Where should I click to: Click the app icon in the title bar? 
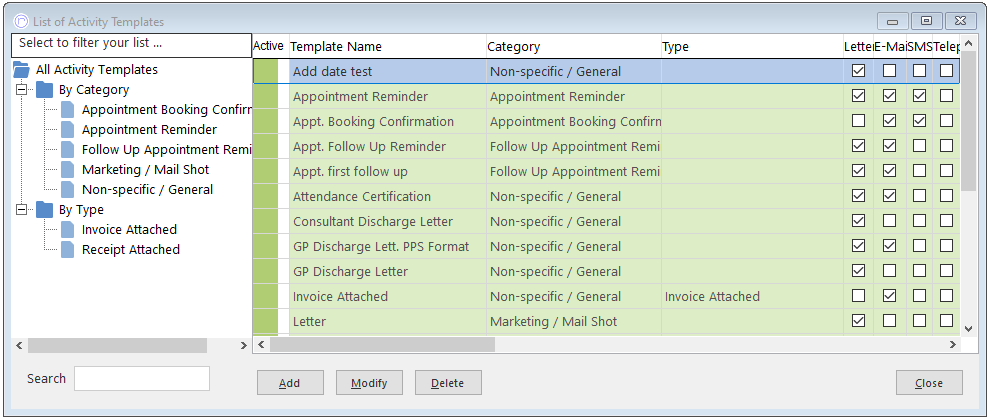(21, 21)
